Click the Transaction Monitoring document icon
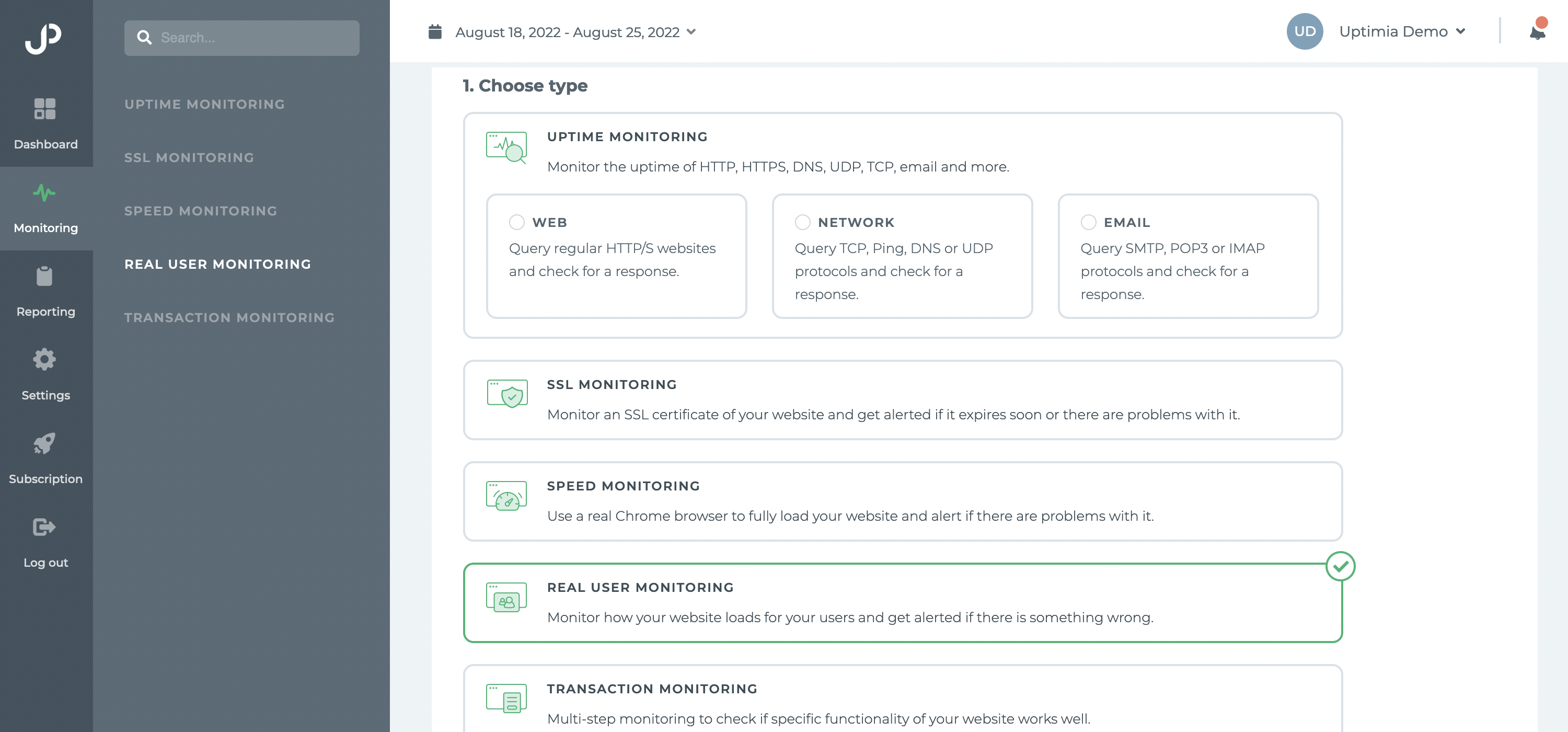The width and height of the screenshot is (1568, 732). [506, 699]
